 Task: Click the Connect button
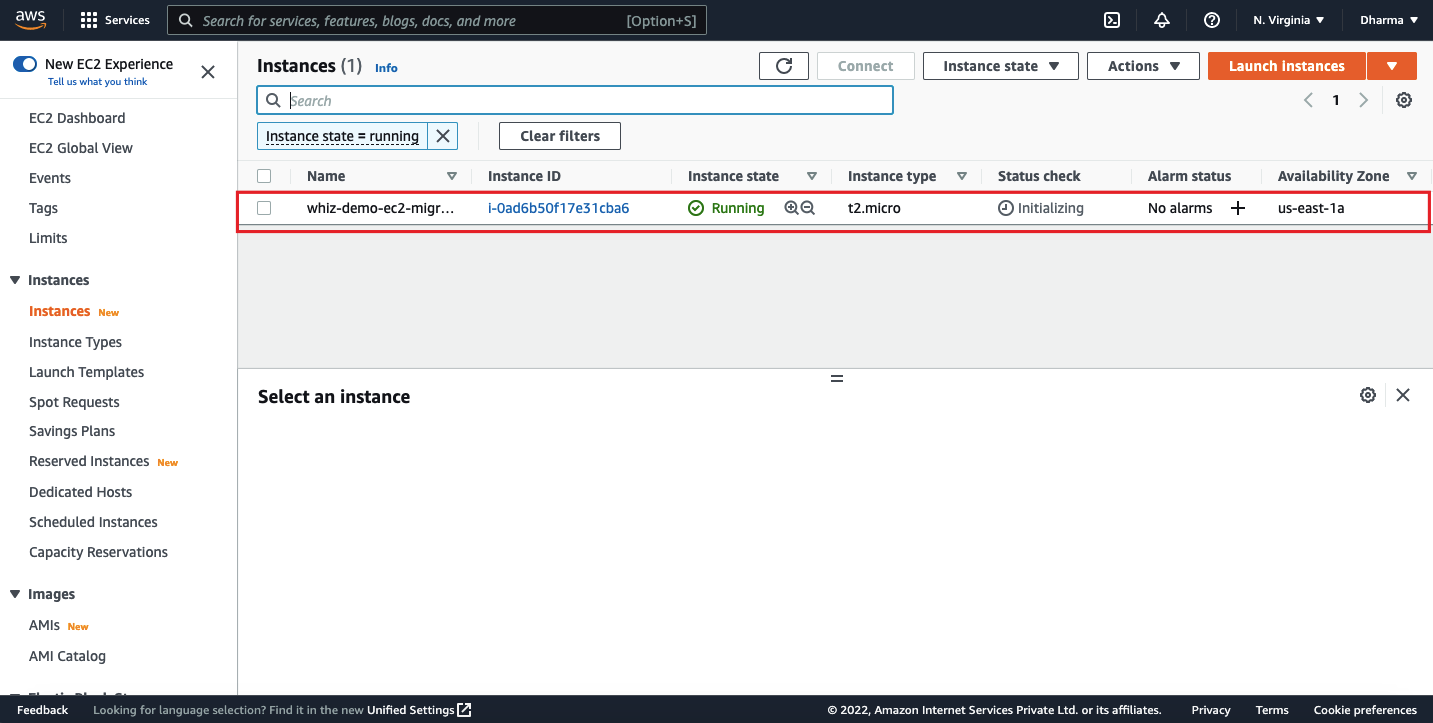pyautogui.click(x=865, y=66)
